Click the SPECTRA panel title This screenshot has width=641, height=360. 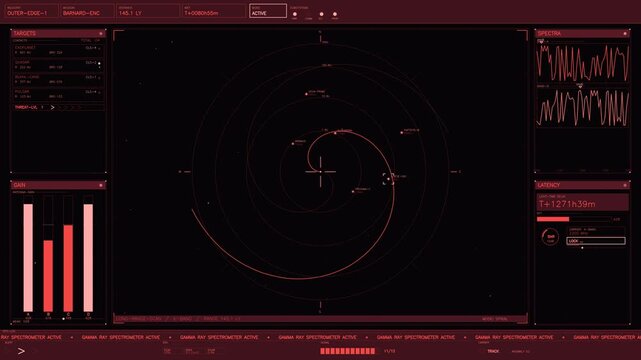tap(549, 34)
